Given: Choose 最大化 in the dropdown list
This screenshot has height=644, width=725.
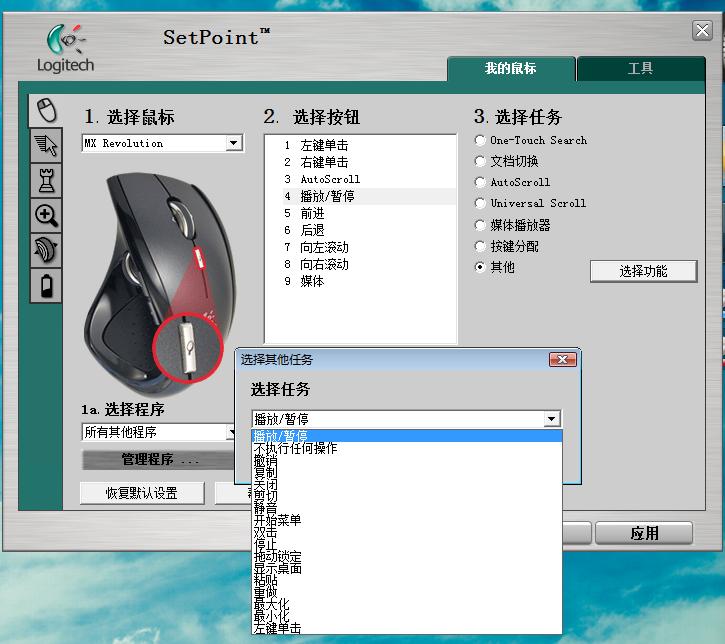Looking at the screenshot, I should click(x=407, y=604).
